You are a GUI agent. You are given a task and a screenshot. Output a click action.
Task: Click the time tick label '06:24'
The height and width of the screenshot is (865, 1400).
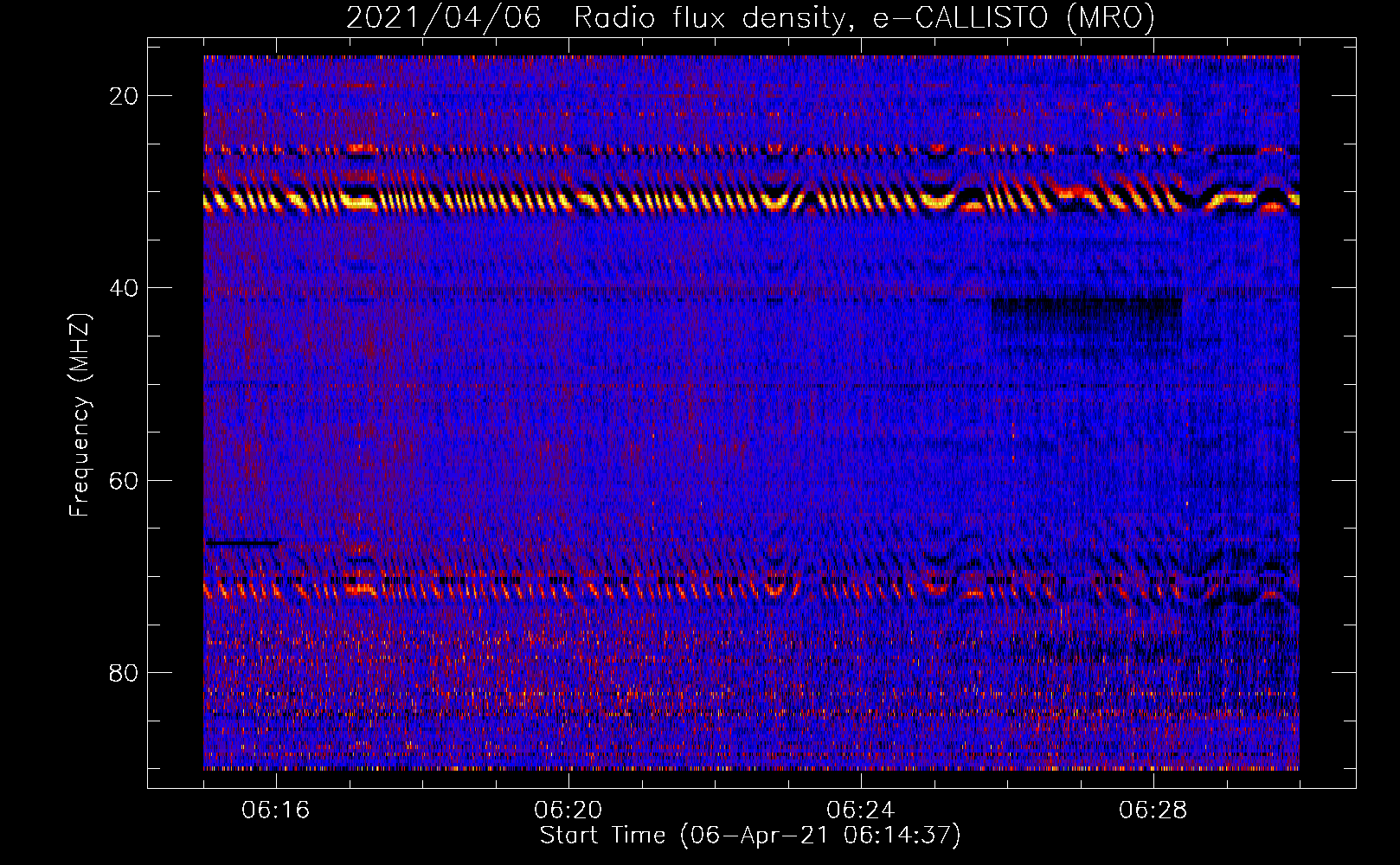pyautogui.click(x=861, y=811)
